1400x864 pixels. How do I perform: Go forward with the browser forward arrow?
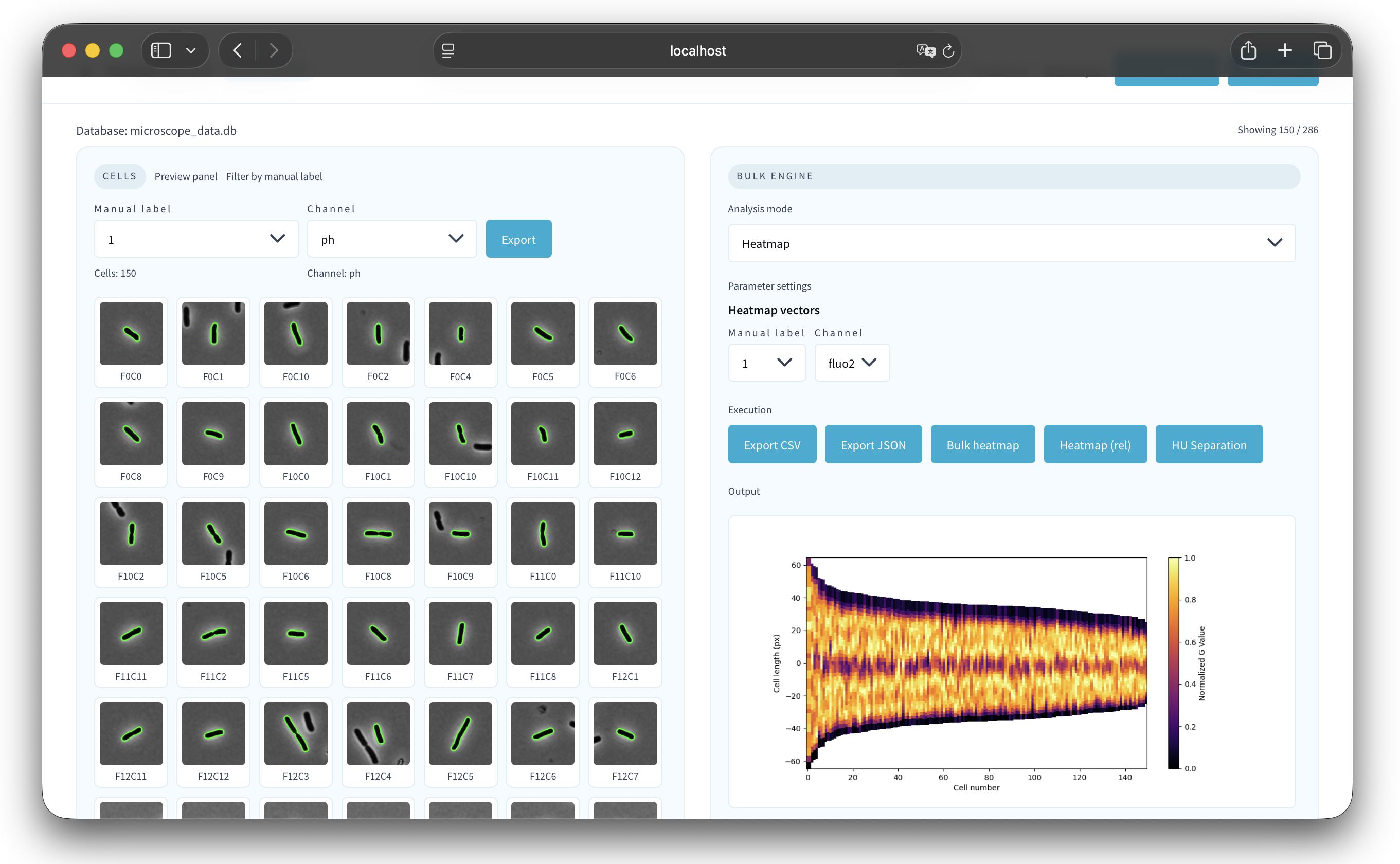click(x=274, y=50)
